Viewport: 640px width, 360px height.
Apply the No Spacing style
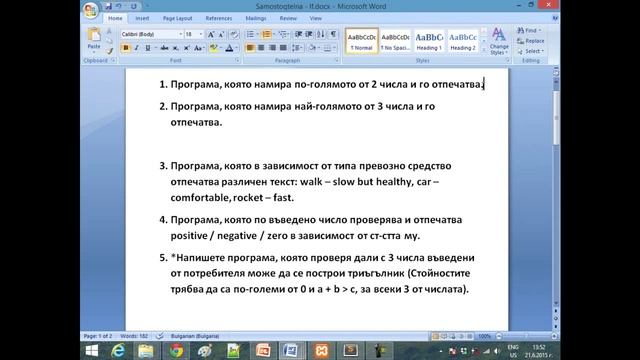point(395,41)
